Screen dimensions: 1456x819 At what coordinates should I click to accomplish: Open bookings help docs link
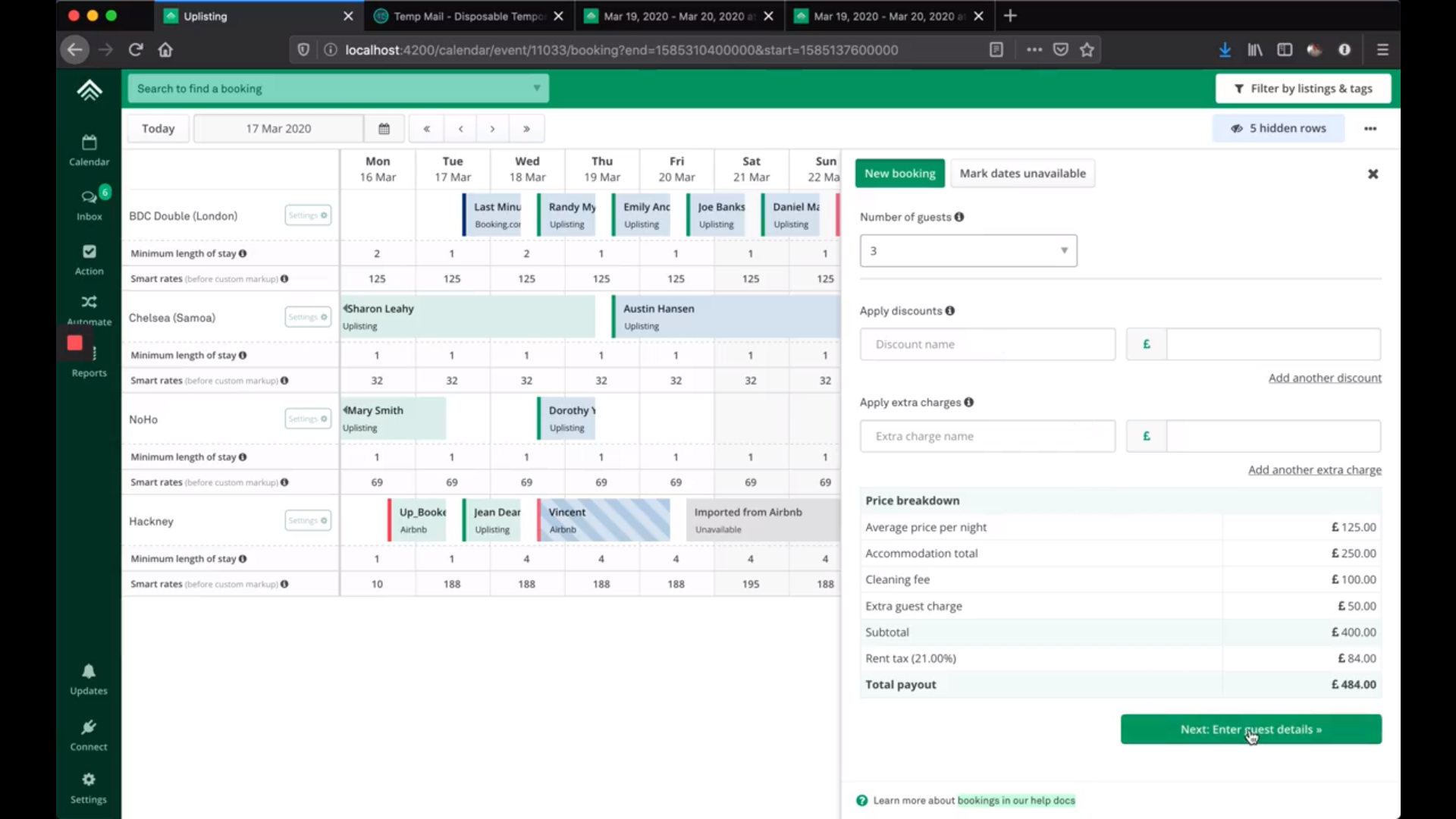1017,800
